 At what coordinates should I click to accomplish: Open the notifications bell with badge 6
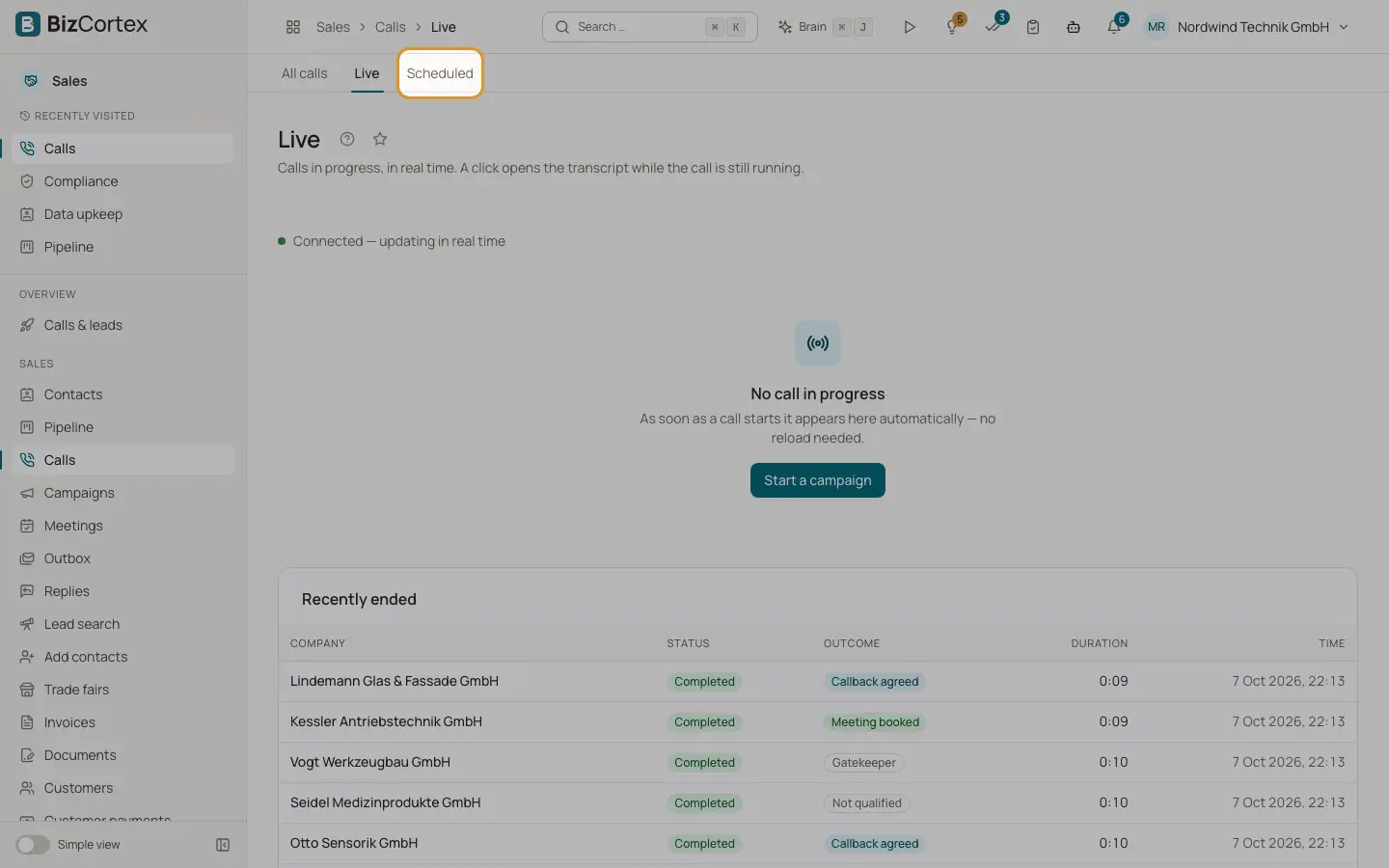1114,27
